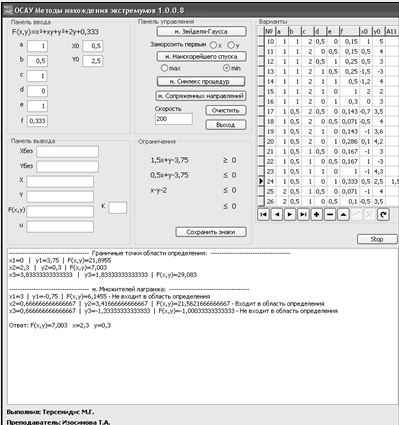Click the Скорость input field
The width and height of the screenshot is (399, 425).
pos(174,119)
